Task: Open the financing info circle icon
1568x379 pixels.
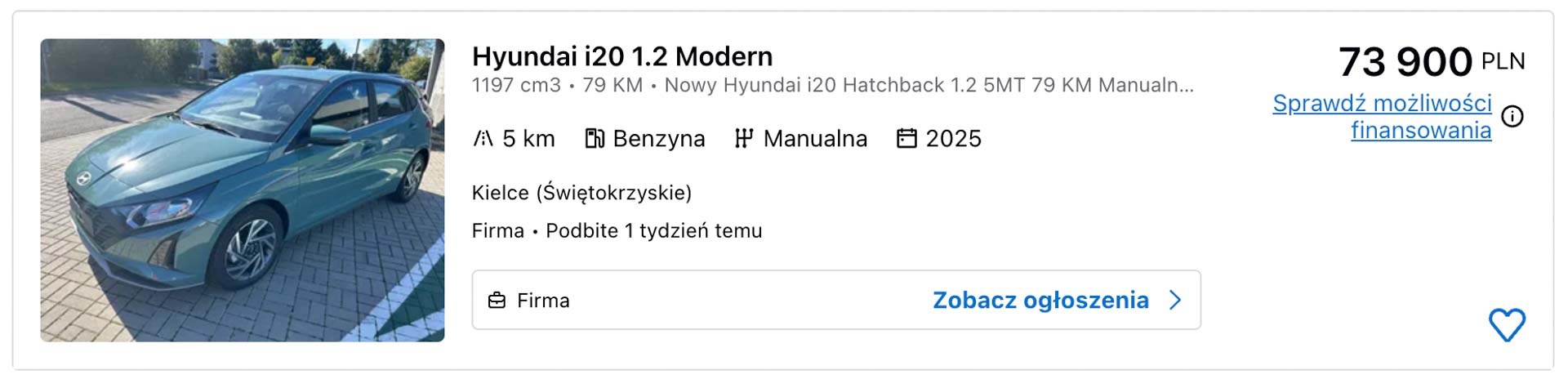Action: tap(1512, 117)
